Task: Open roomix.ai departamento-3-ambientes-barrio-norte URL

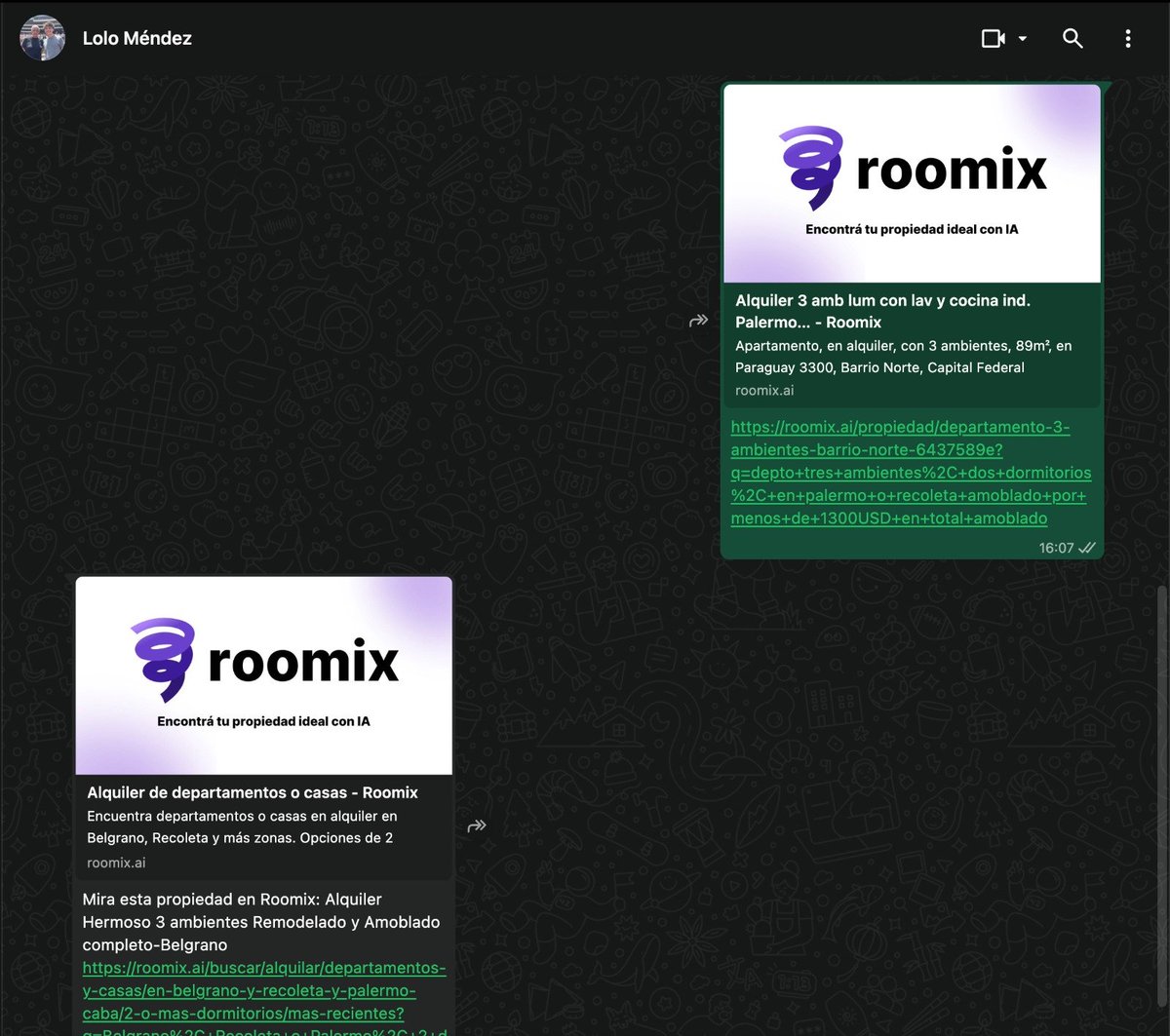Action: coord(911,473)
